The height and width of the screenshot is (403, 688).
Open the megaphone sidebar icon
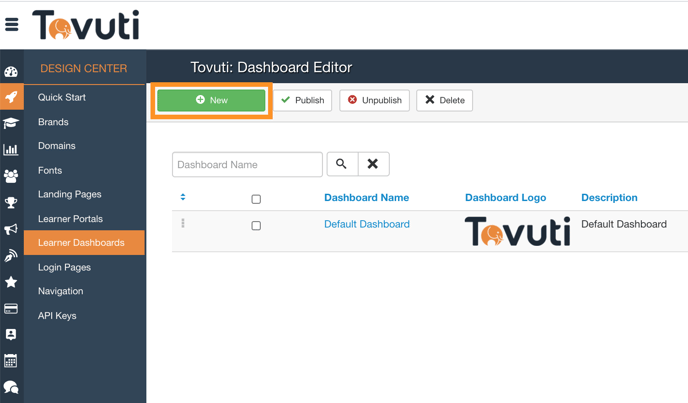click(11, 229)
